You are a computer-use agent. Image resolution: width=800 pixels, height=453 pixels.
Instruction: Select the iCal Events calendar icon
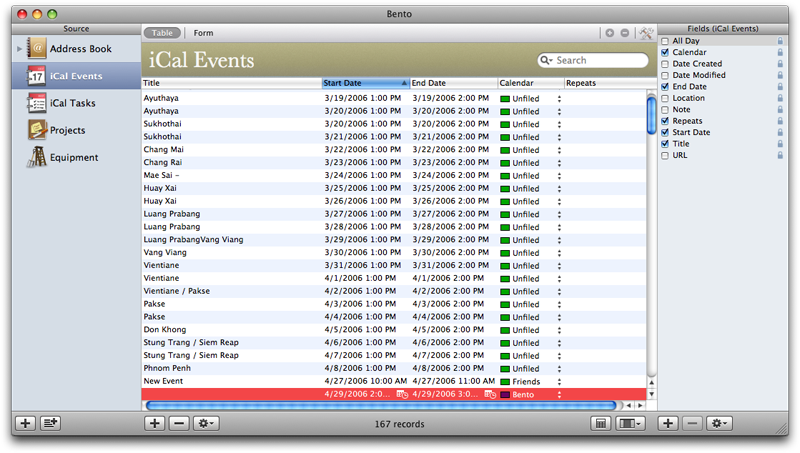point(37,76)
